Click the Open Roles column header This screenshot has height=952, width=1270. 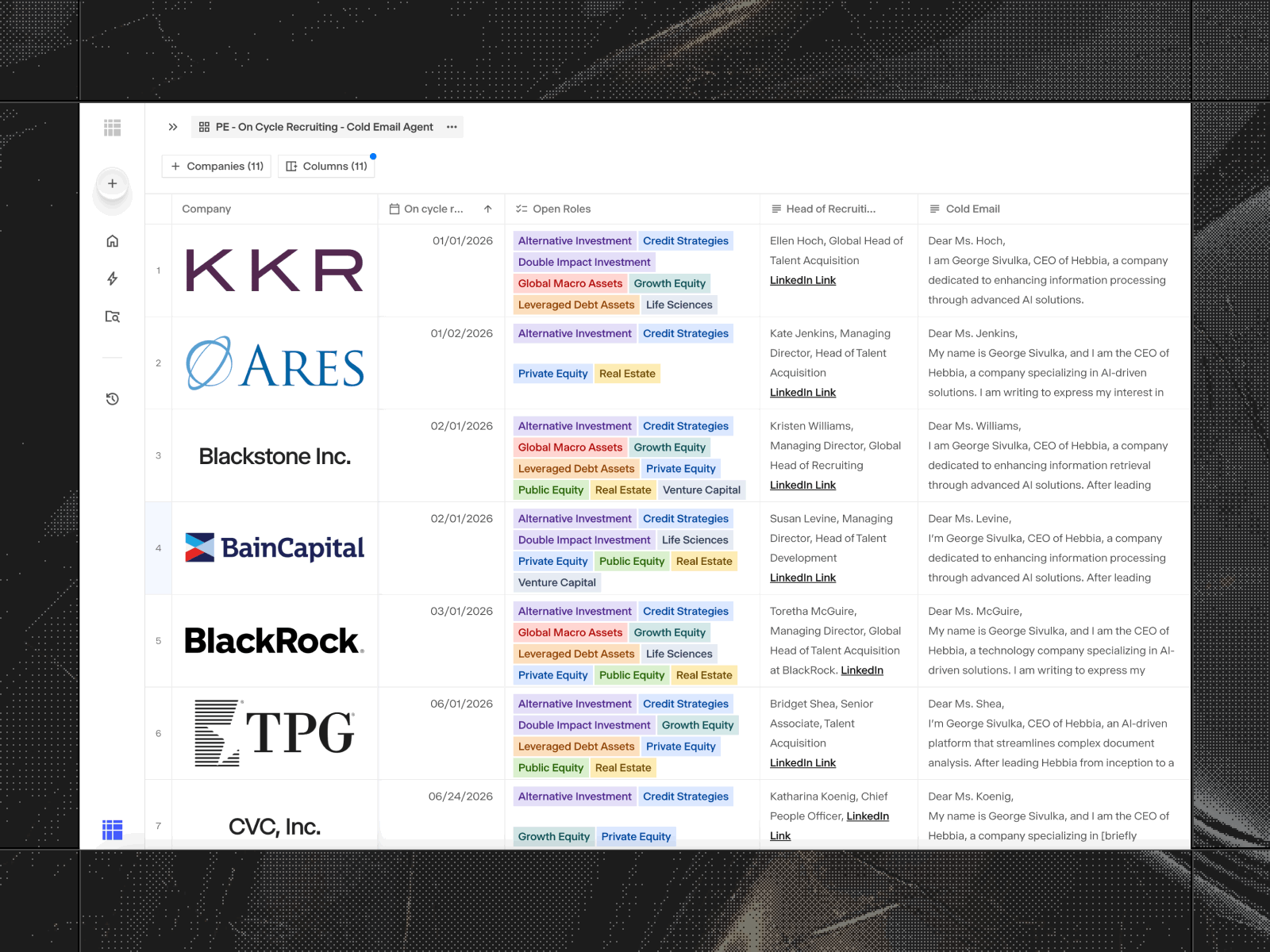point(633,209)
